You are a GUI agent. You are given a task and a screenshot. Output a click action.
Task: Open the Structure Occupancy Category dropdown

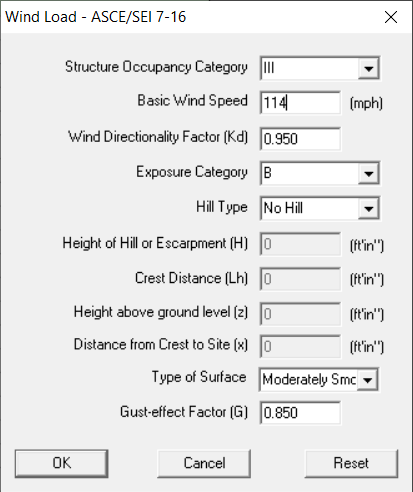[x=368, y=68]
